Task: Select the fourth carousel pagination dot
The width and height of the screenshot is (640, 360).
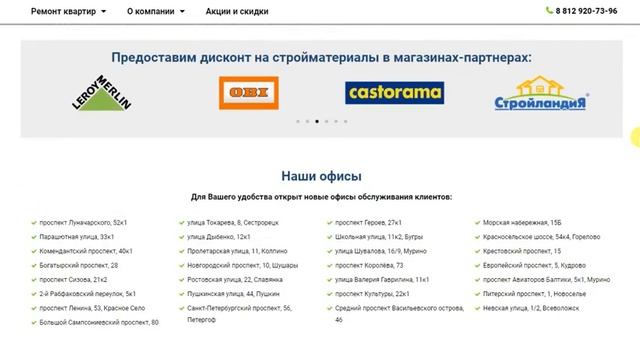Action: tap(327, 121)
